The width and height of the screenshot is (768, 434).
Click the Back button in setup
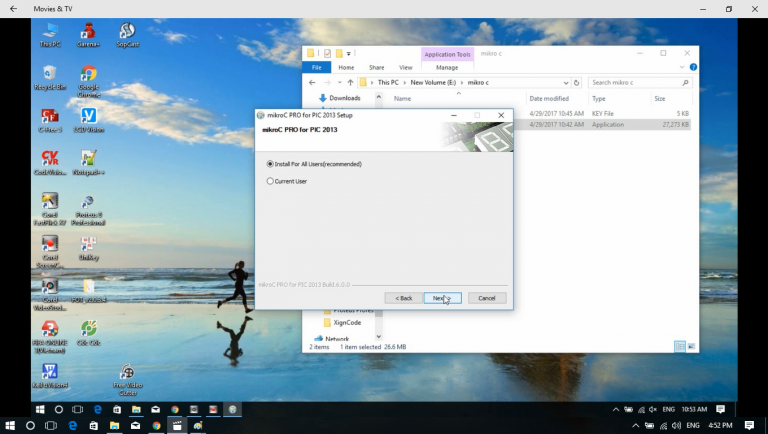[x=404, y=298]
